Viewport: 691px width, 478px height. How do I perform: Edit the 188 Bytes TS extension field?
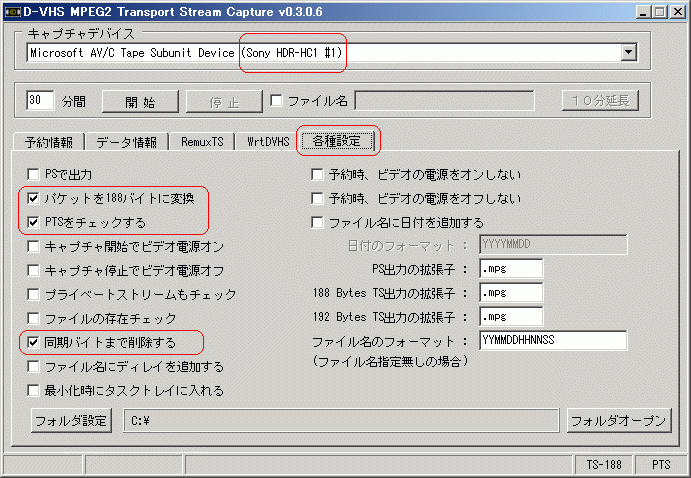coord(511,293)
